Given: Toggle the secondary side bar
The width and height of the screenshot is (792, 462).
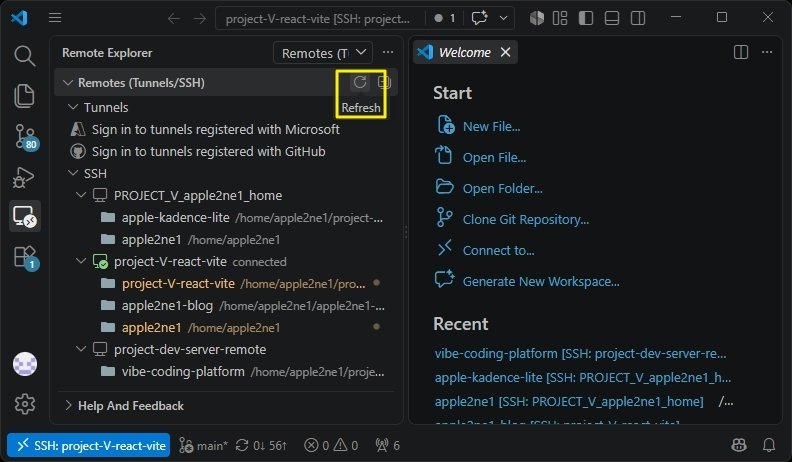Looking at the screenshot, I should [638, 18].
